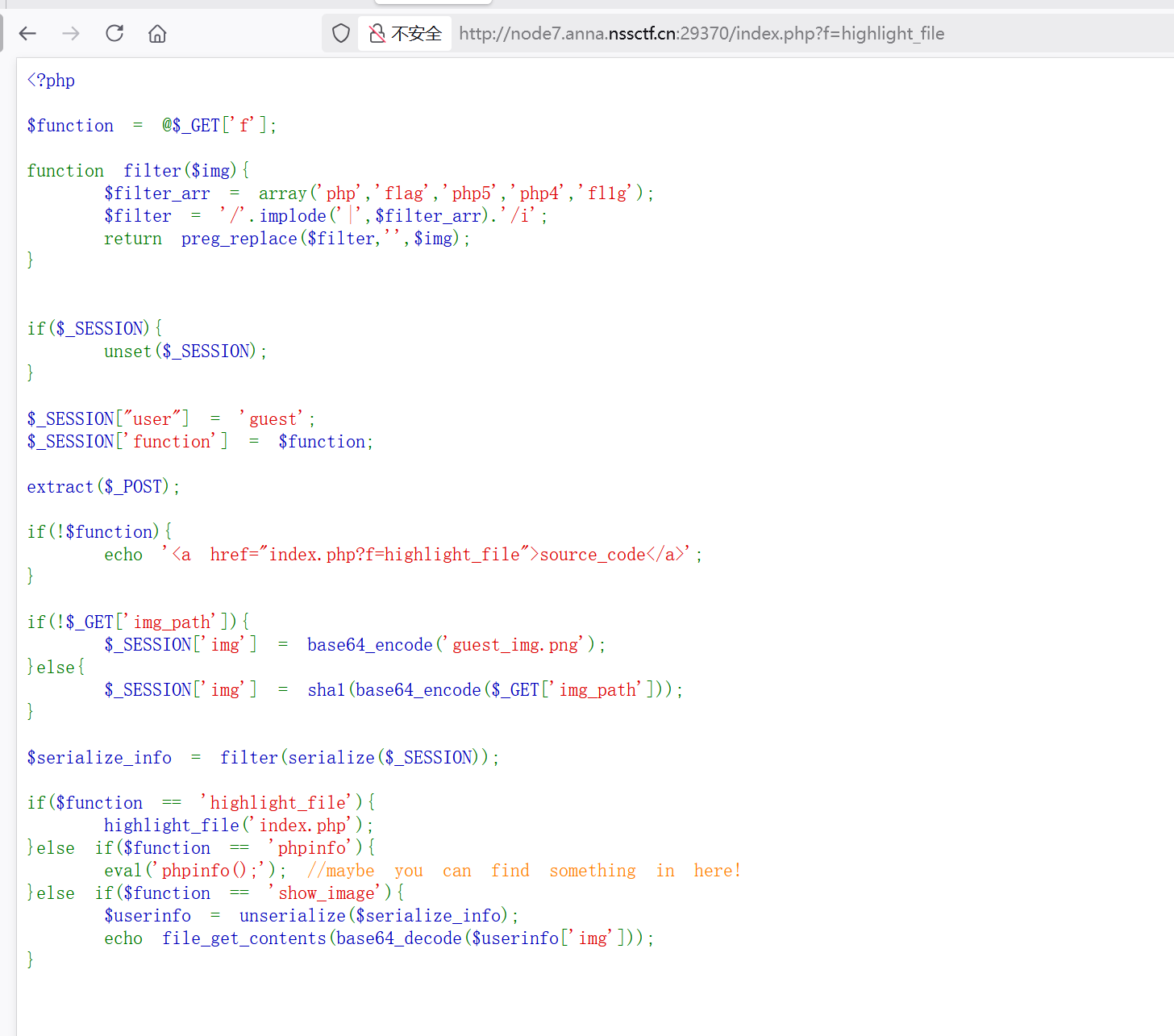Click the if(!$_GET['img_path']) line
This screenshot has width=1174, height=1036.
(x=138, y=622)
